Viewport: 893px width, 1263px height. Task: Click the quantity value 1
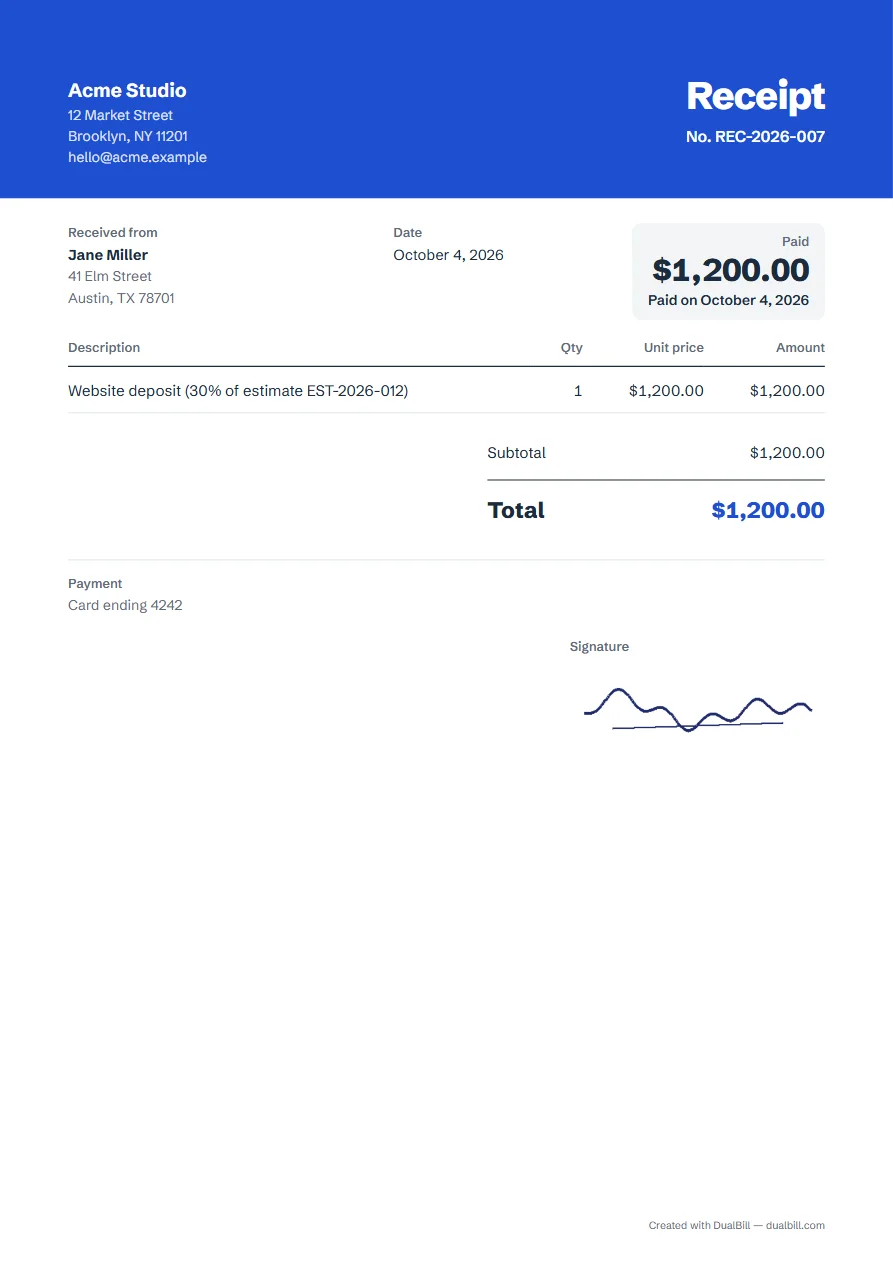click(578, 391)
